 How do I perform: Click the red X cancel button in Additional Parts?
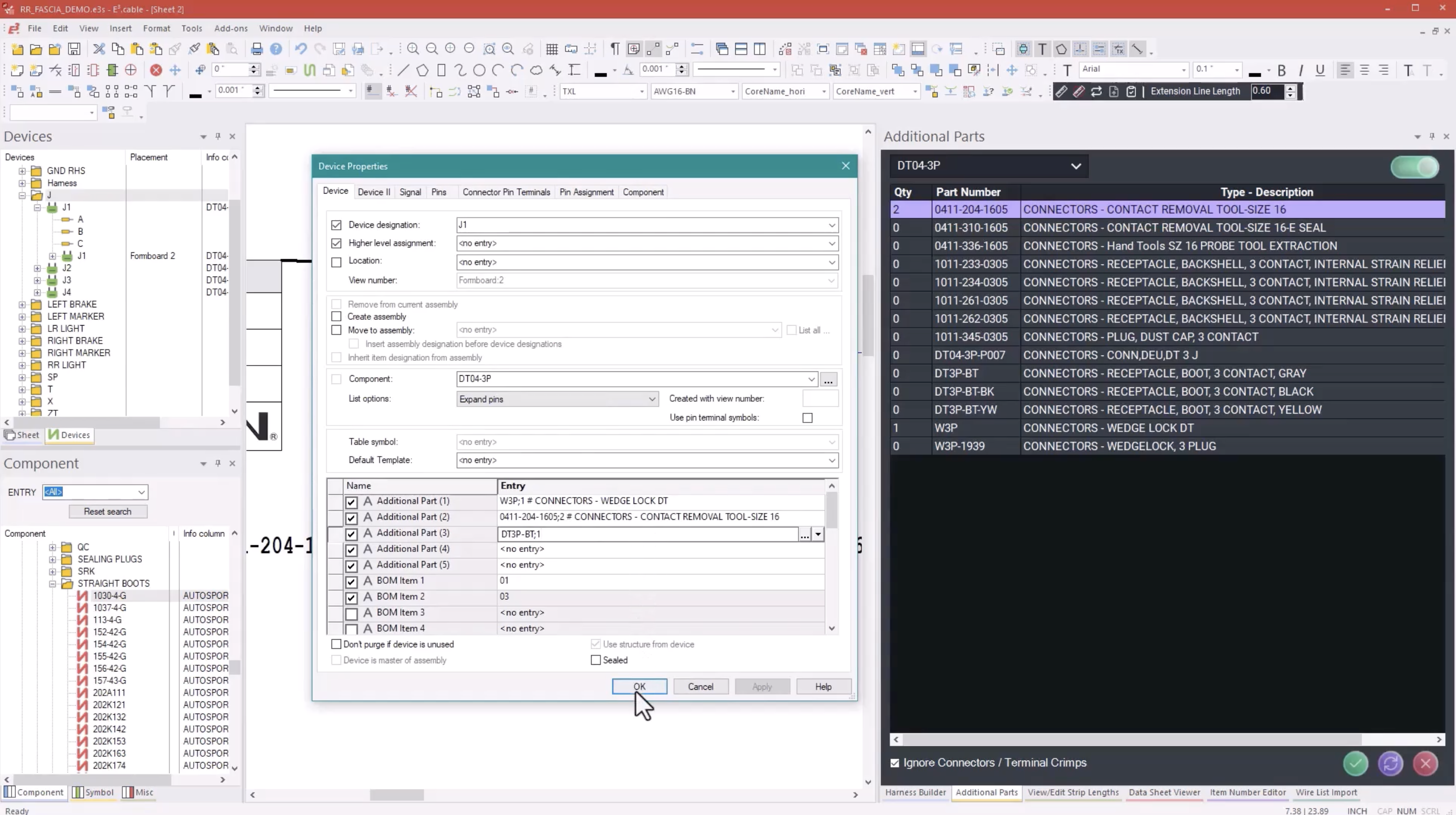tap(1426, 763)
